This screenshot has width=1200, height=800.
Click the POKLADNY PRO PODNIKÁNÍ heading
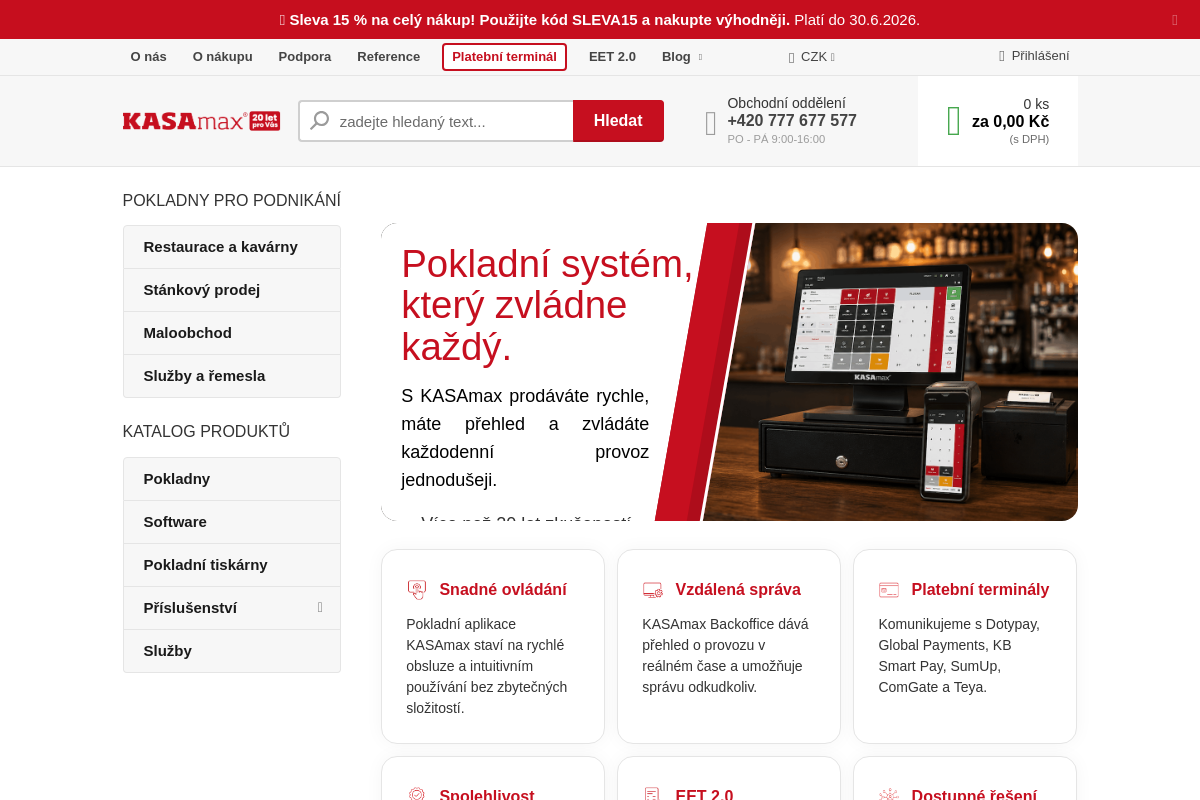point(232,201)
